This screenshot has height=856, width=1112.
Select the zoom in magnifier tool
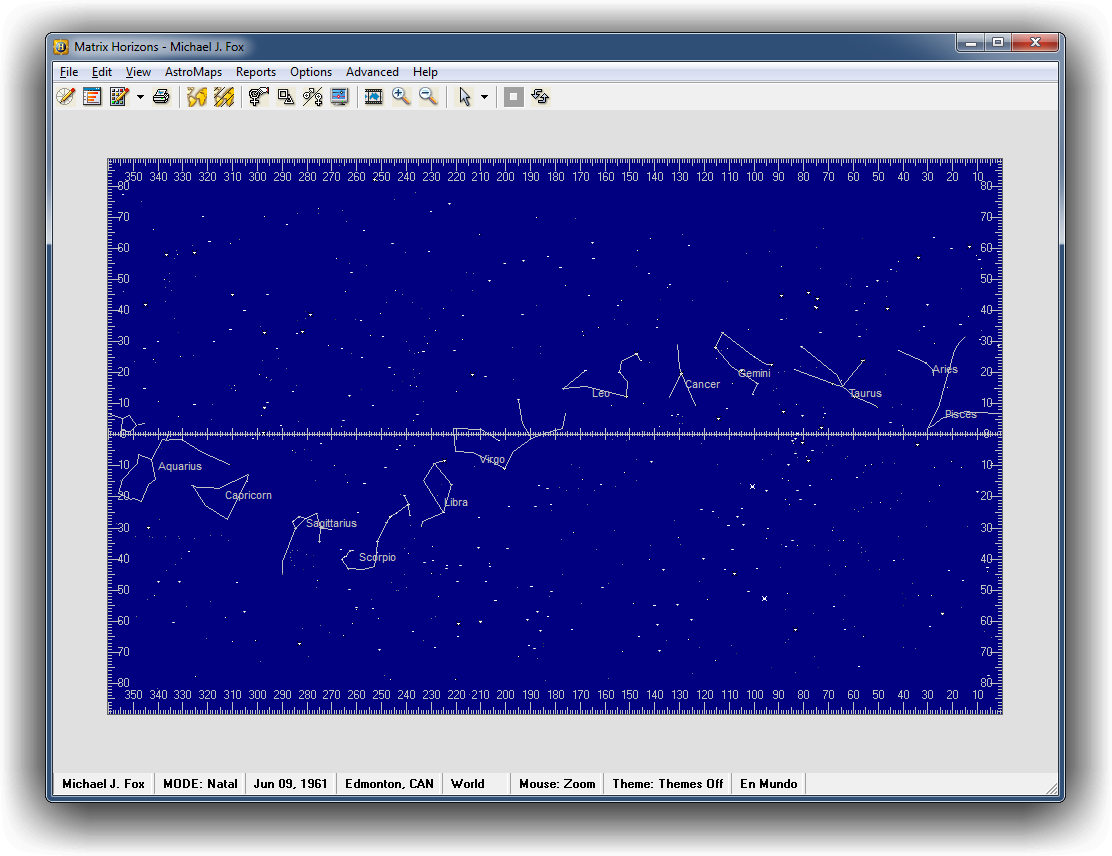point(401,96)
